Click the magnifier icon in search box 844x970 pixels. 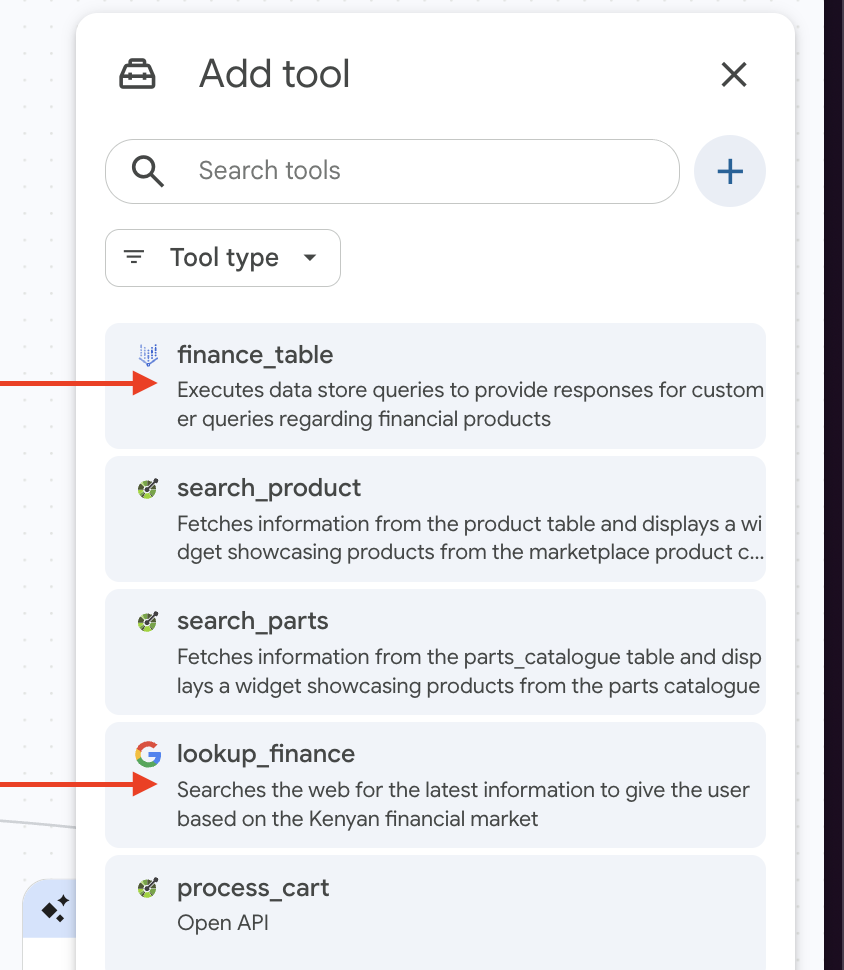[x=148, y=171]
